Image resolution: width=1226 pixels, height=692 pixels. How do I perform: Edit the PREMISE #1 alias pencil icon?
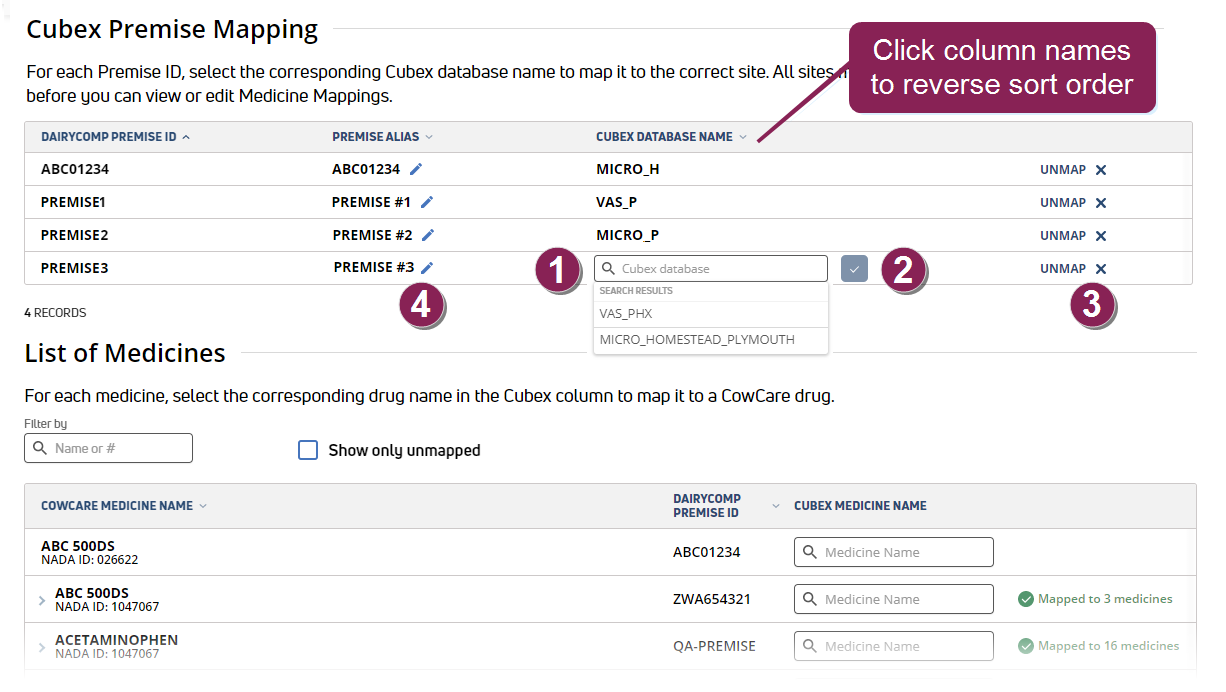click(427, 202)
